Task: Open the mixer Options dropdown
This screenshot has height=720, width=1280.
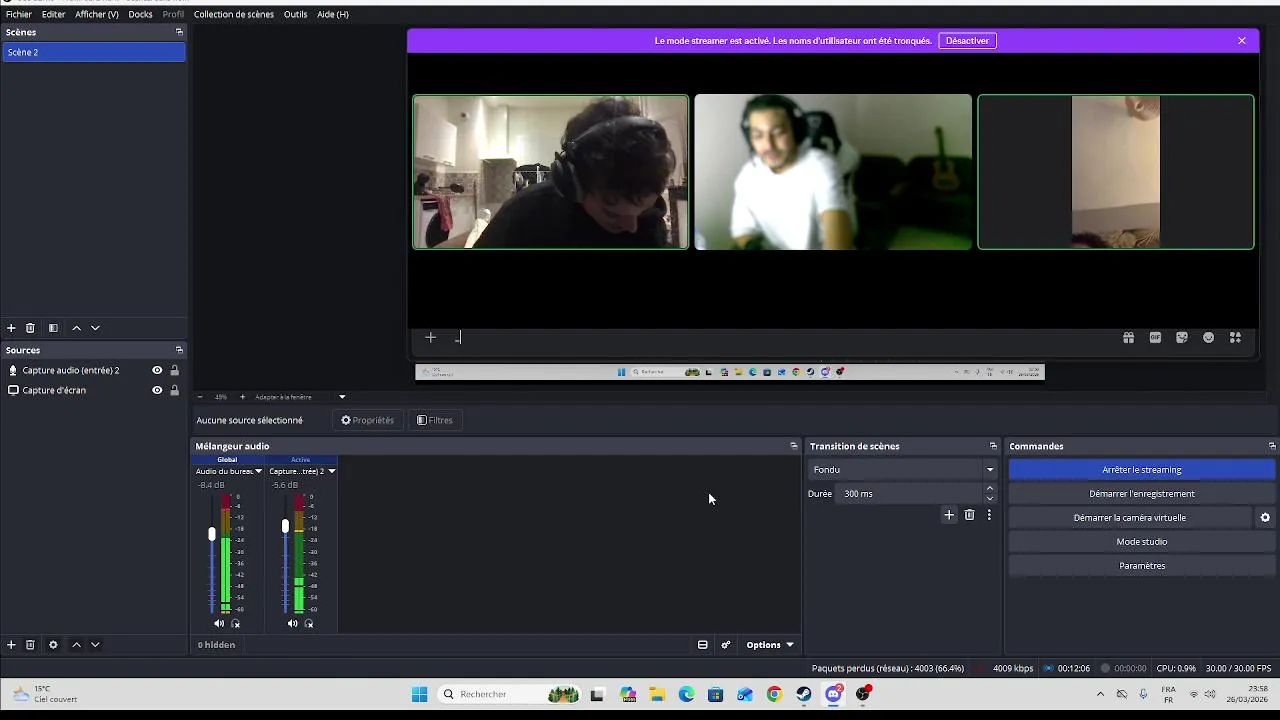Action: pyautogui.click(x=770, y=645)
